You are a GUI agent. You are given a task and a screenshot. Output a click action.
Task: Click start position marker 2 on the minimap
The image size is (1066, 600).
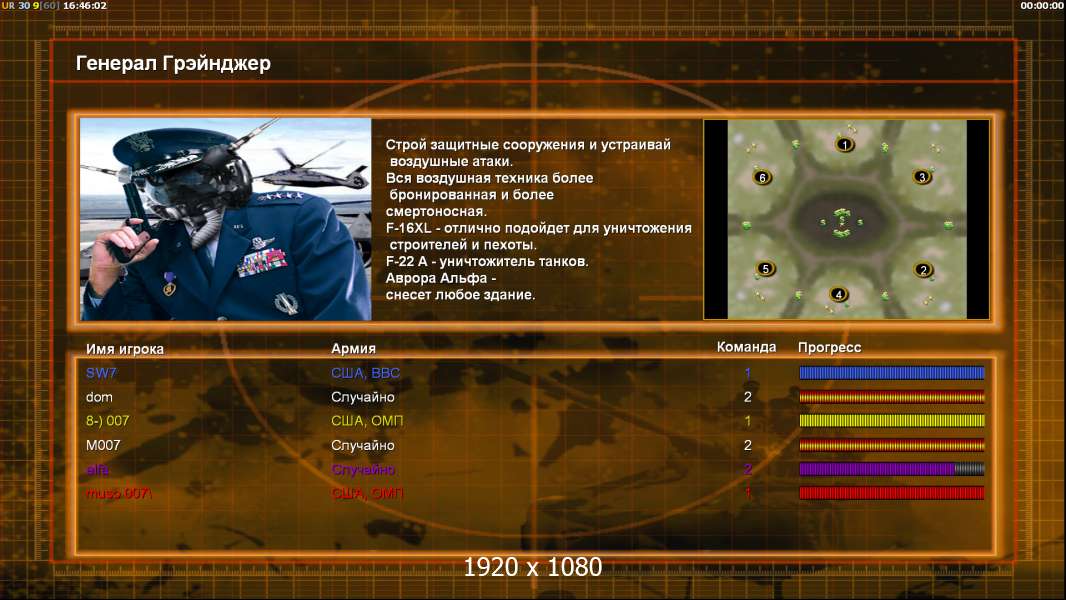click(x=923, y=270)
